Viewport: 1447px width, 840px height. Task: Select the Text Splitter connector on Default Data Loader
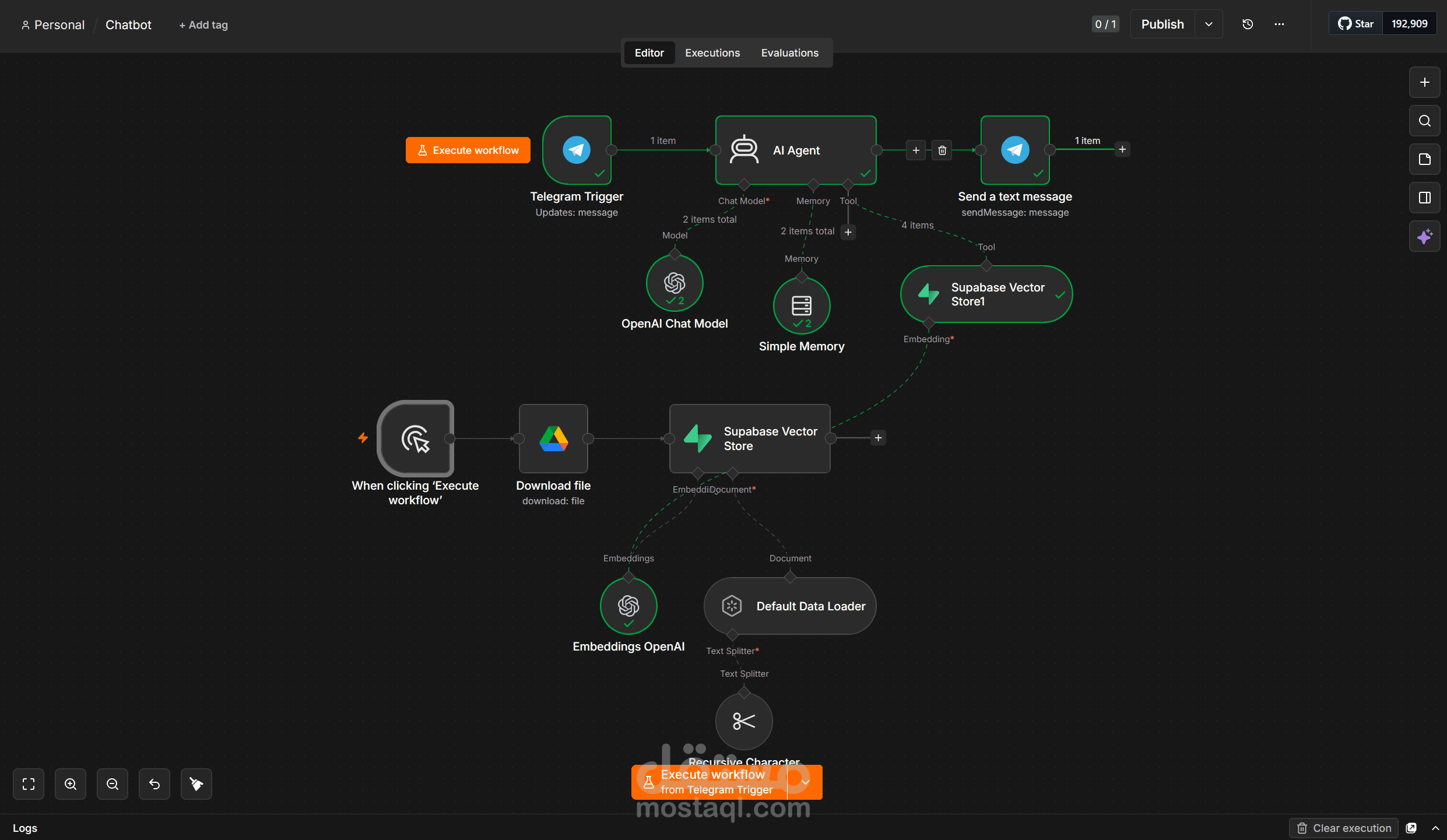(x=732, y=635)
